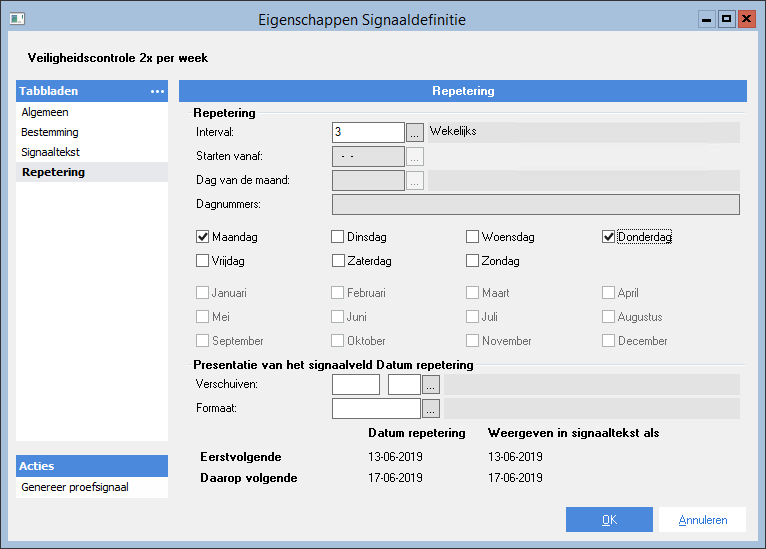
Task: Click the Interval input field
Action: point(367,131)
